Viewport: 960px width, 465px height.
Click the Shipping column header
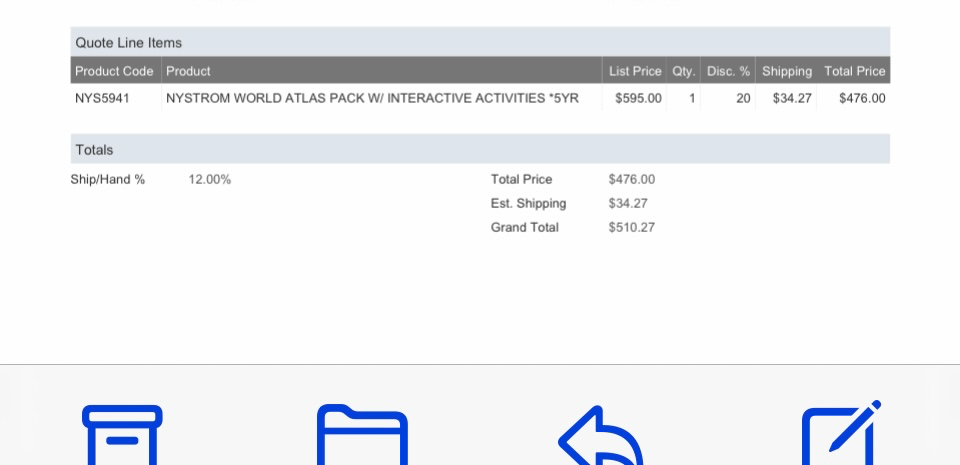[x=787, y=71]
